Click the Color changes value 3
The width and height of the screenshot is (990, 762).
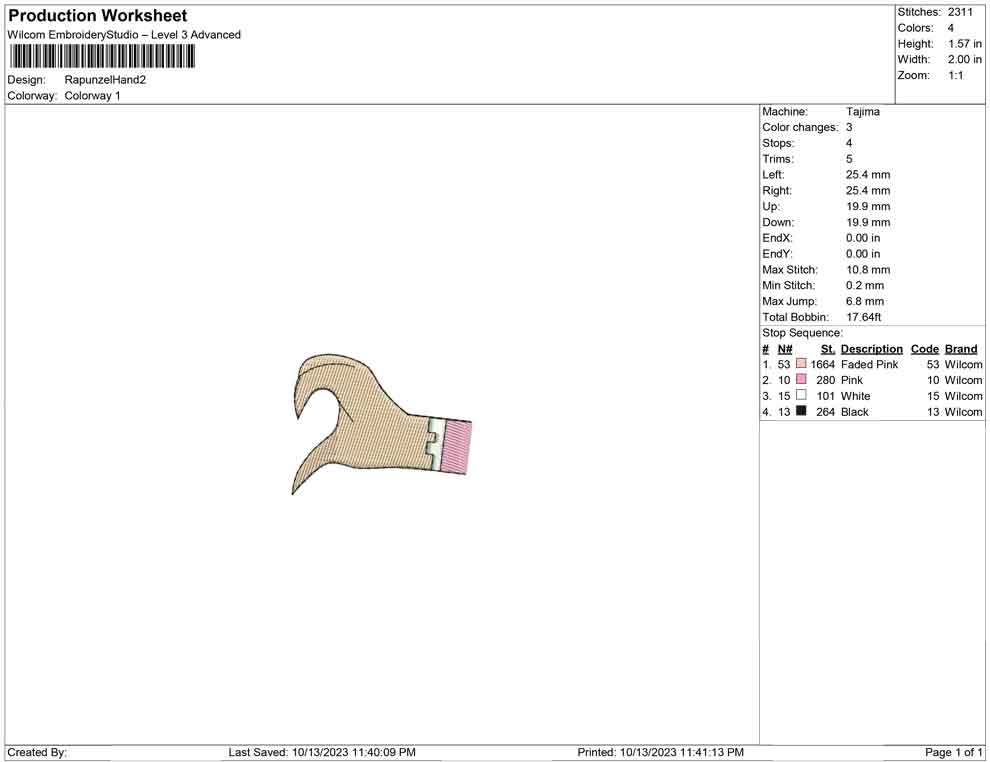(849, 128)
